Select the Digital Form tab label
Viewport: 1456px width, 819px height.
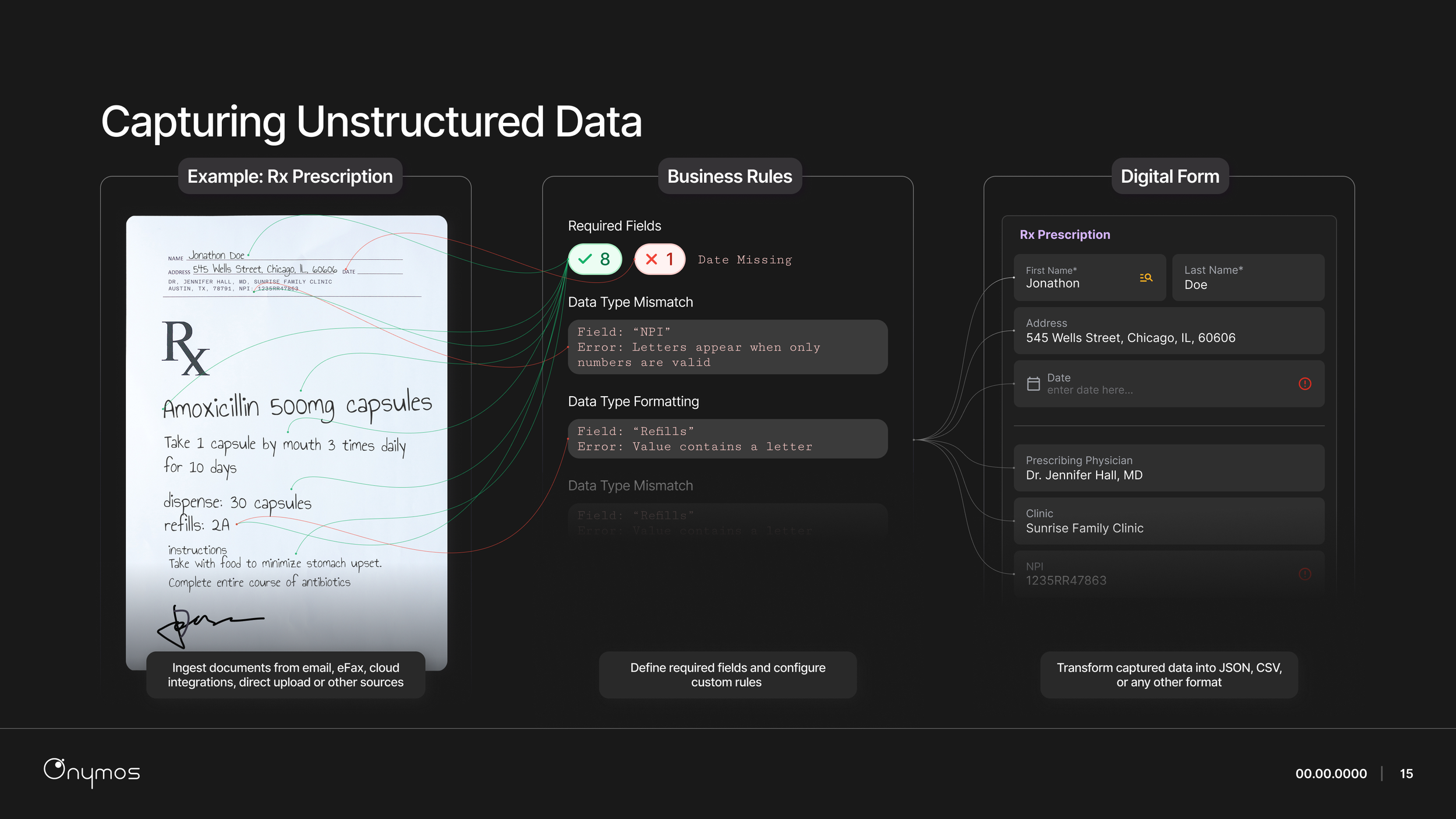[1169, 176]
